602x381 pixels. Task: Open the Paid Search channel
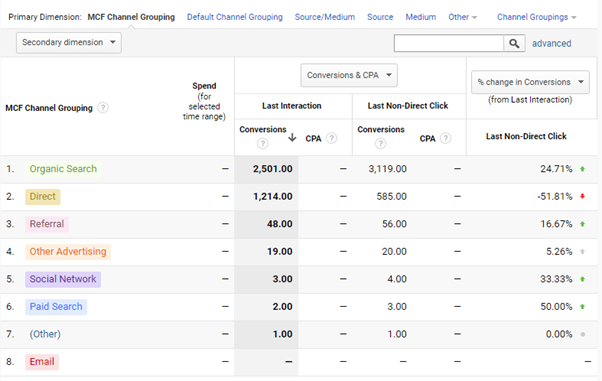click(x=56, y=307)
